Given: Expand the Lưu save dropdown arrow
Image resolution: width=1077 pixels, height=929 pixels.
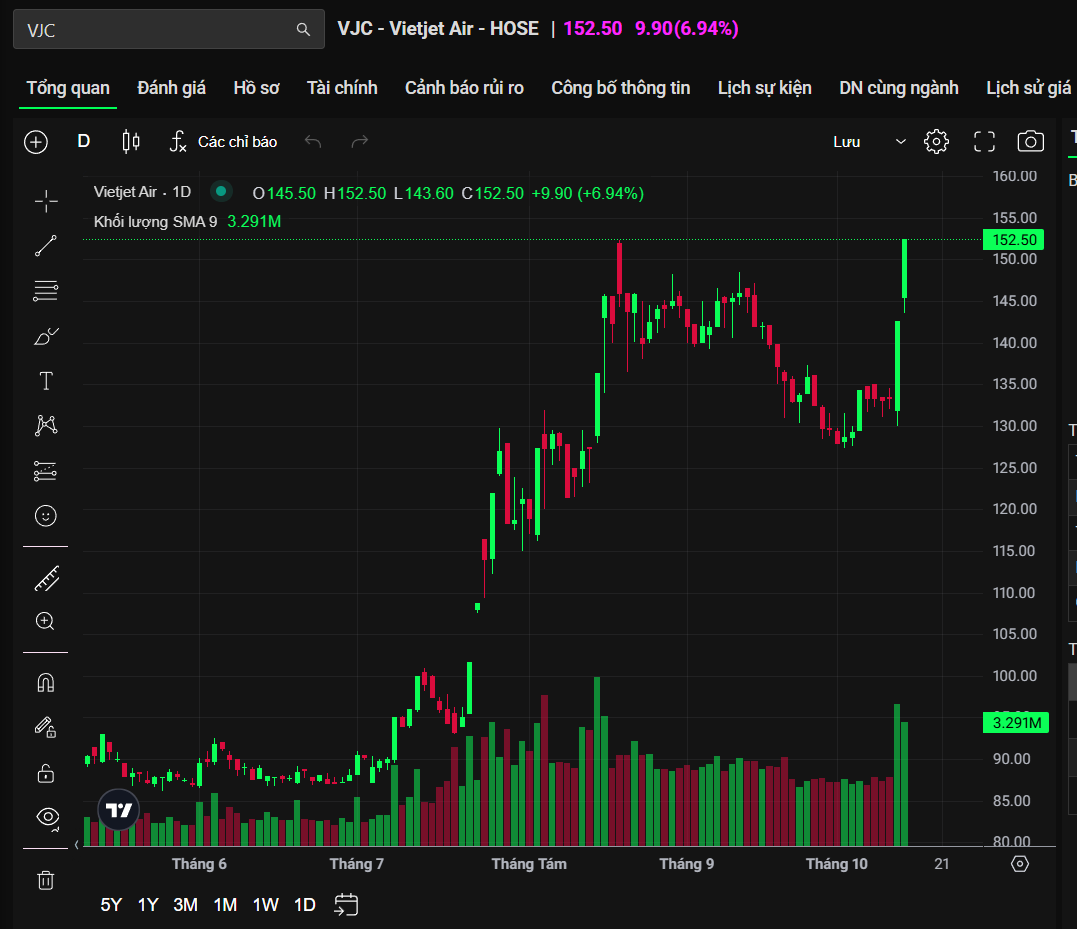Looking at the screenshot, I should click(x=901, y=142).
